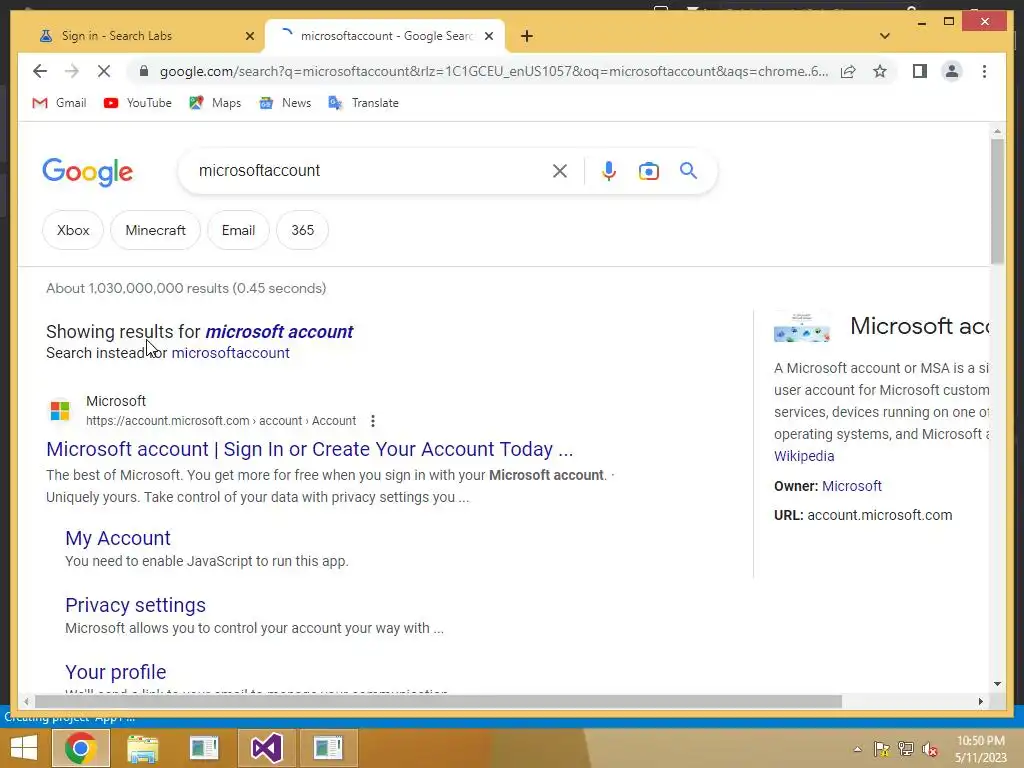Image resolution: width=1024 pixels, height=768 pixels.
Task: Open a new tab with plus
Action: point(527,36)
